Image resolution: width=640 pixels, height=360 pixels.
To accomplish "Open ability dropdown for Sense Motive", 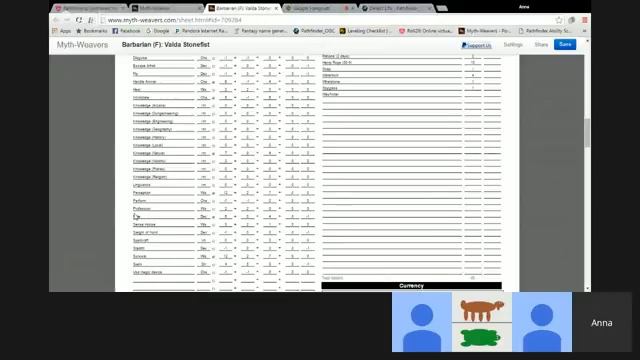I will point(204,224).
